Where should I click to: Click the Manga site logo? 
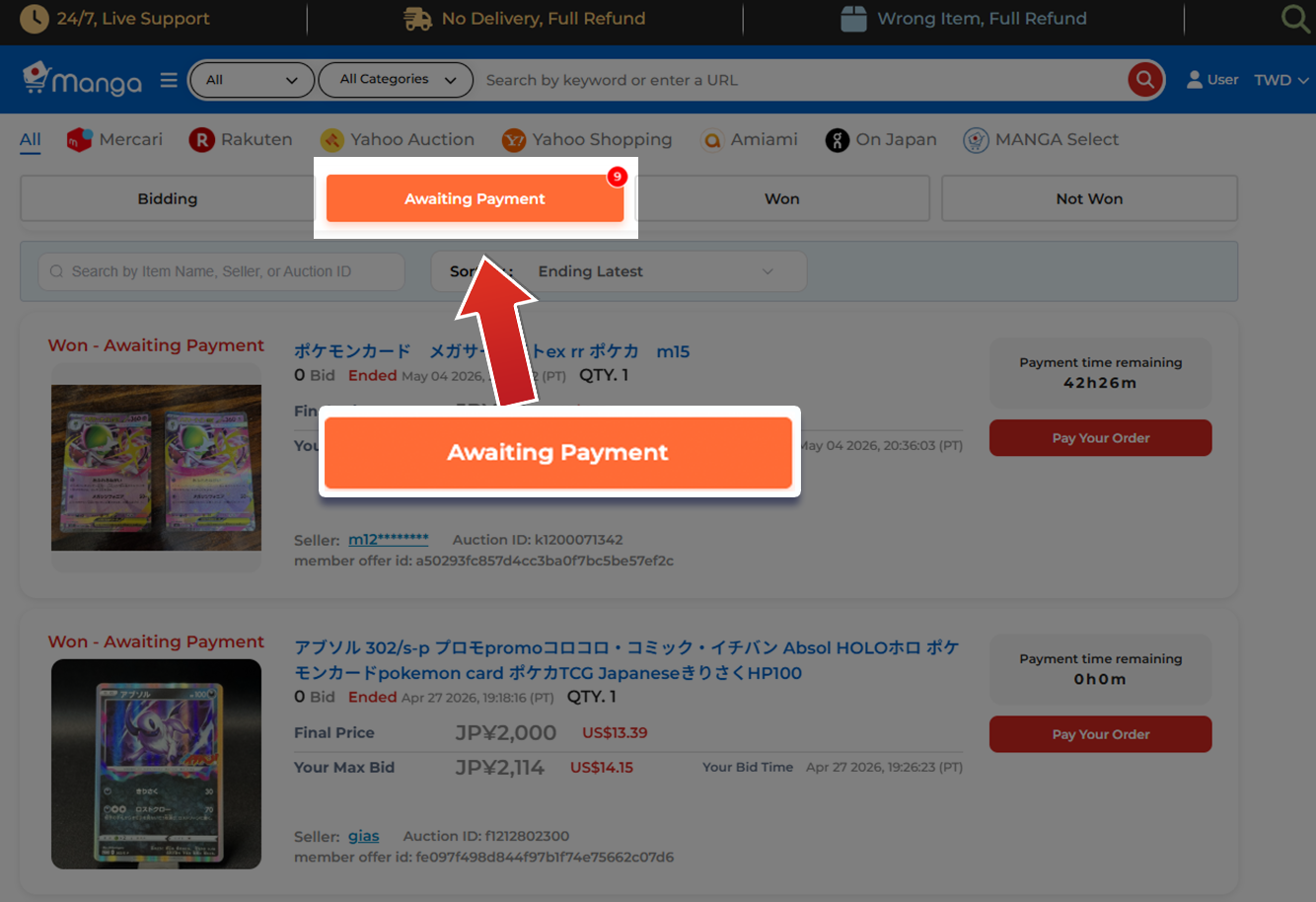coord(83,79)
